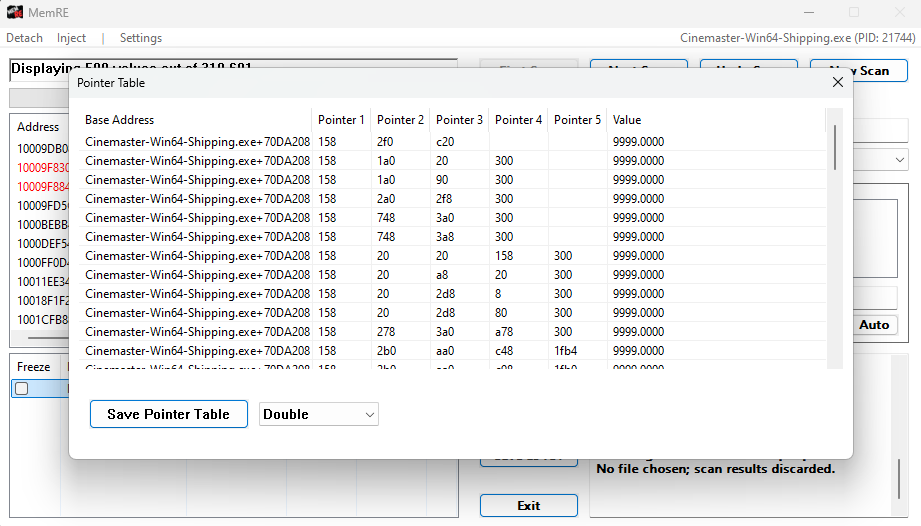Screen dimensions: 921x526
Task: Open the Detach menu
Action: 24,38
